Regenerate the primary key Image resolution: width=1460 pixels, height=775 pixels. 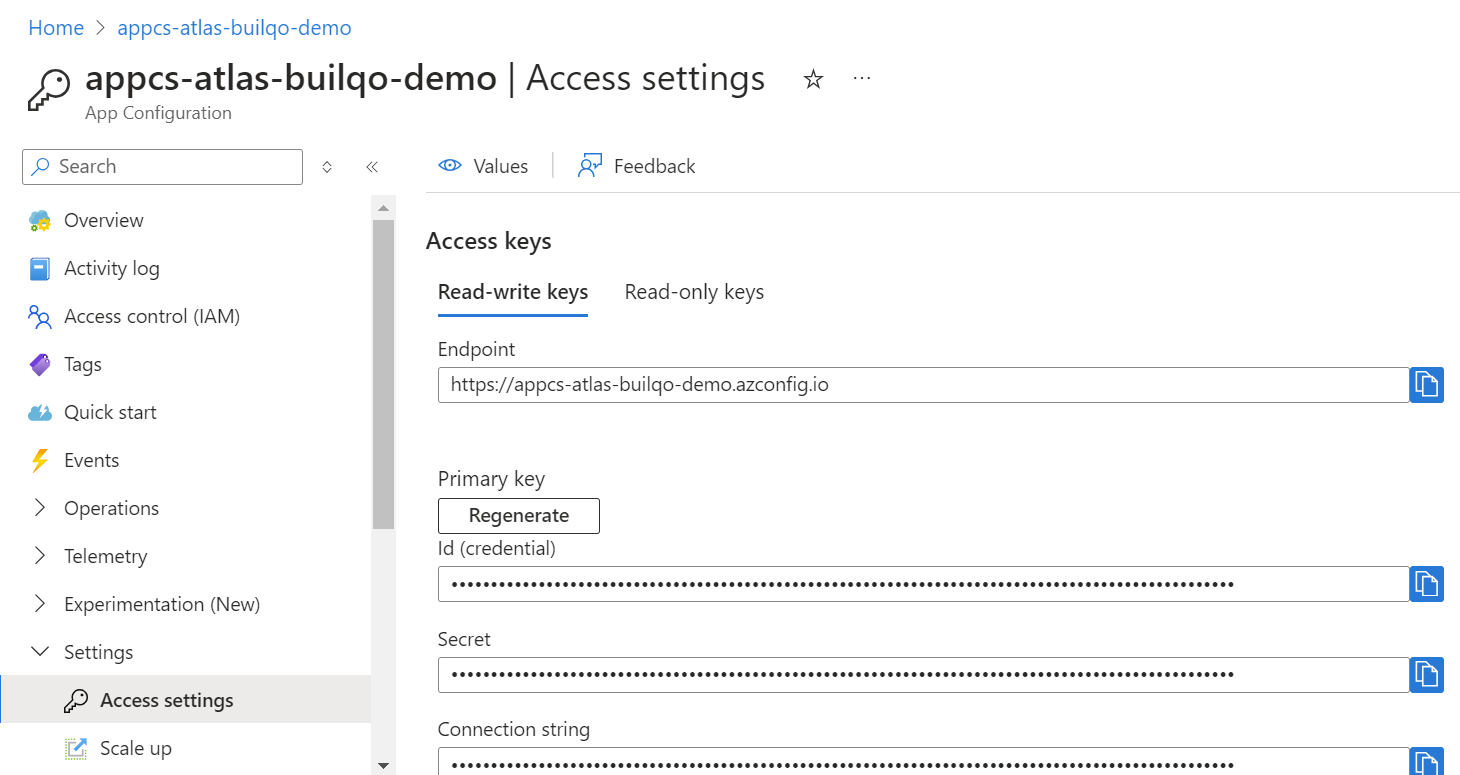click(518, 516)
